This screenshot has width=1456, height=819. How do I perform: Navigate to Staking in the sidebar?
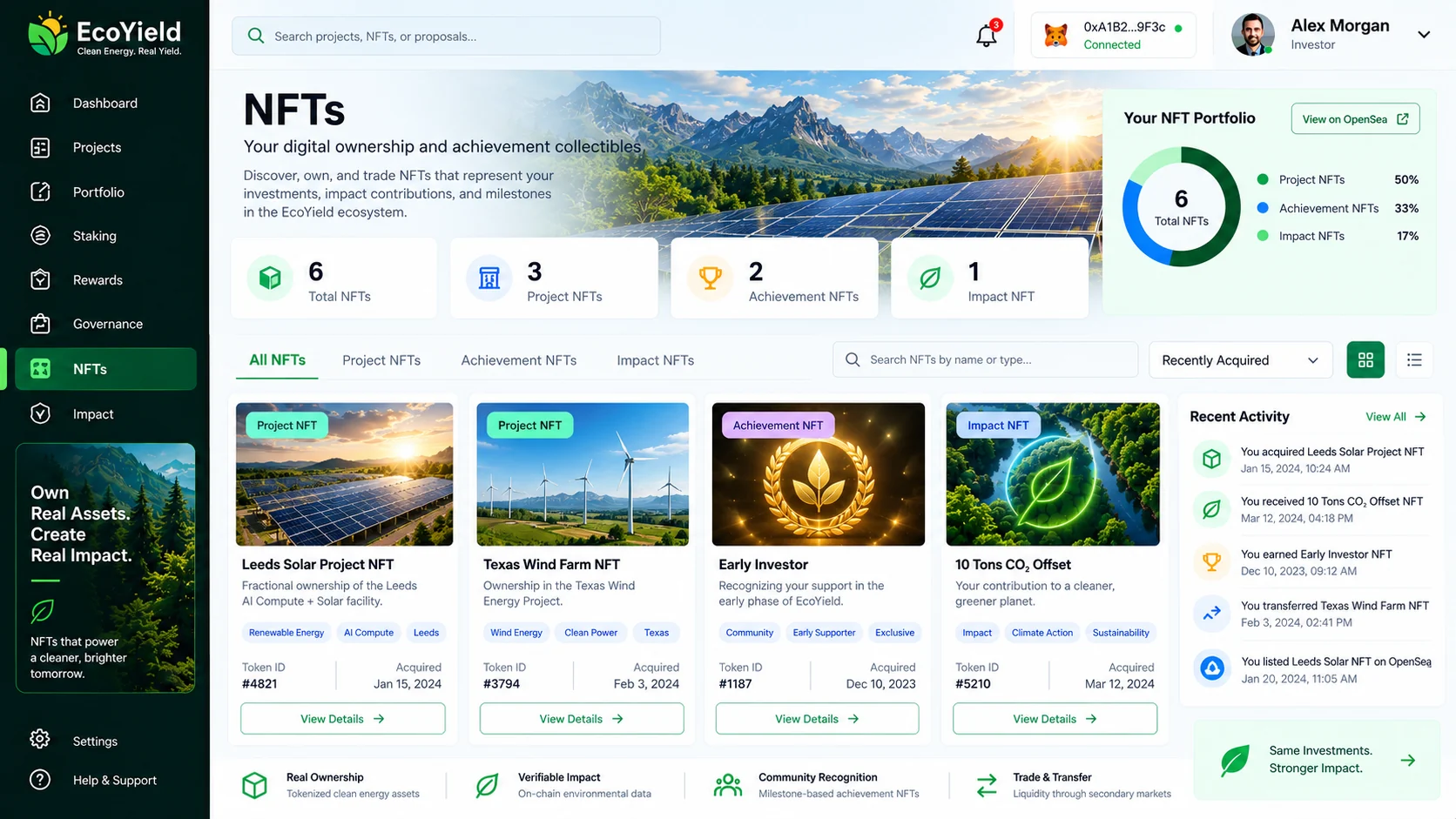click(x=105, y=236)
